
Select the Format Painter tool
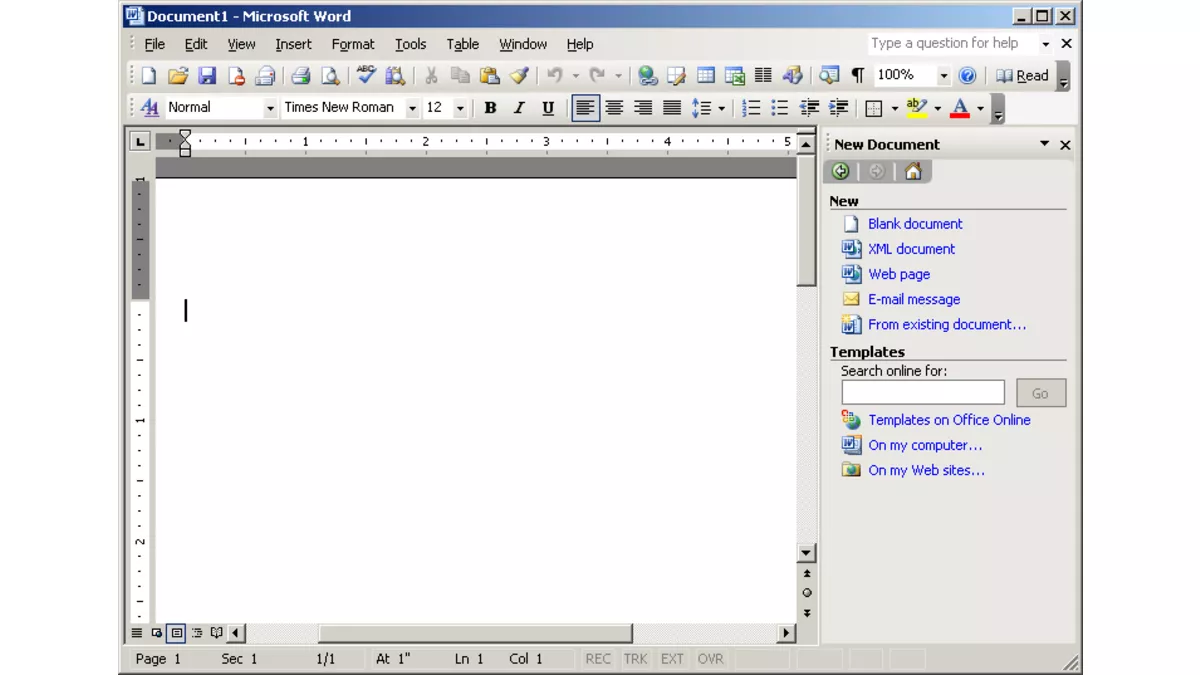[518, 75]
